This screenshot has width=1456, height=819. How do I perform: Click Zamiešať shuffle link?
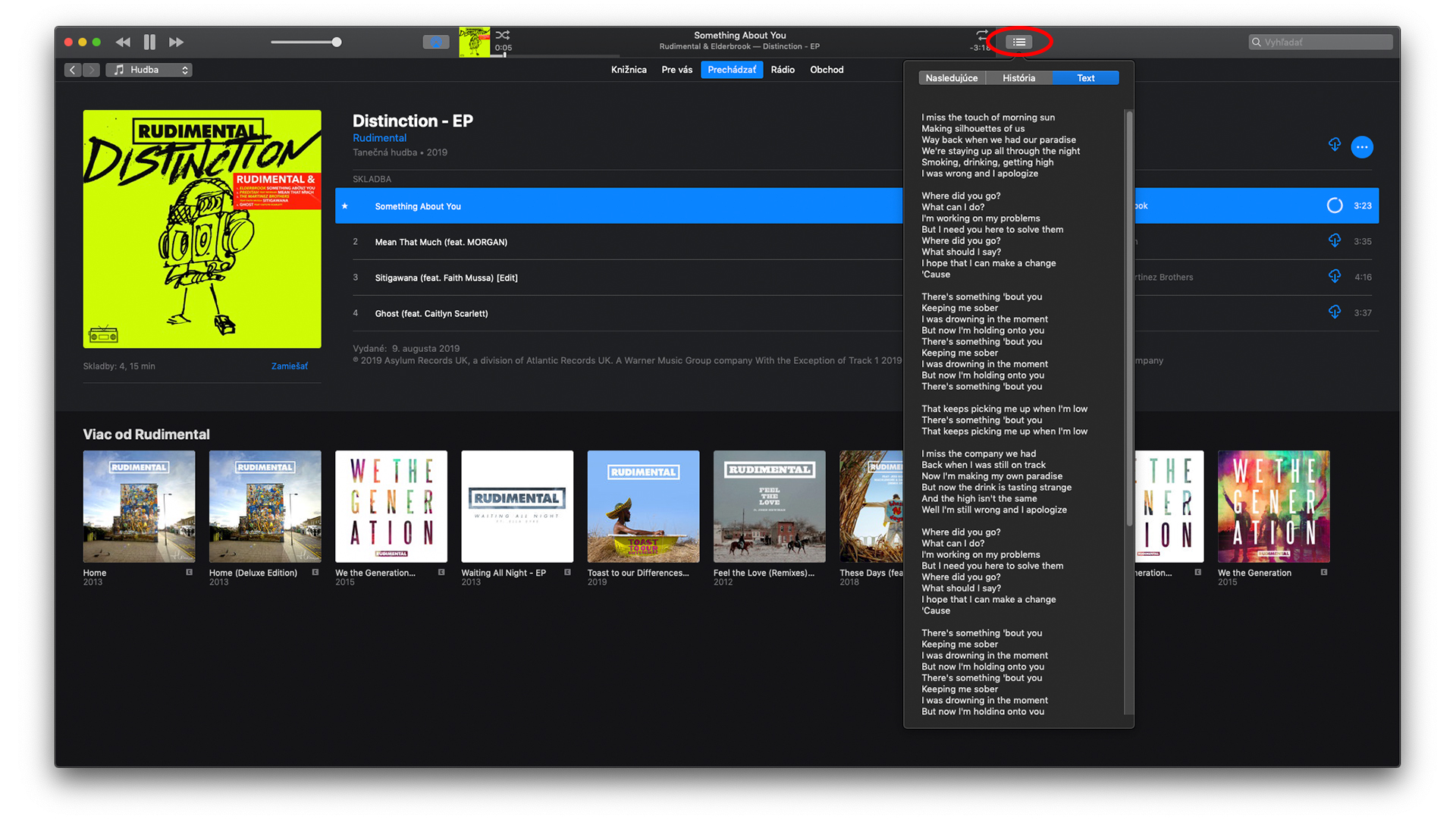pyautogui.click(x=290, y=366)
